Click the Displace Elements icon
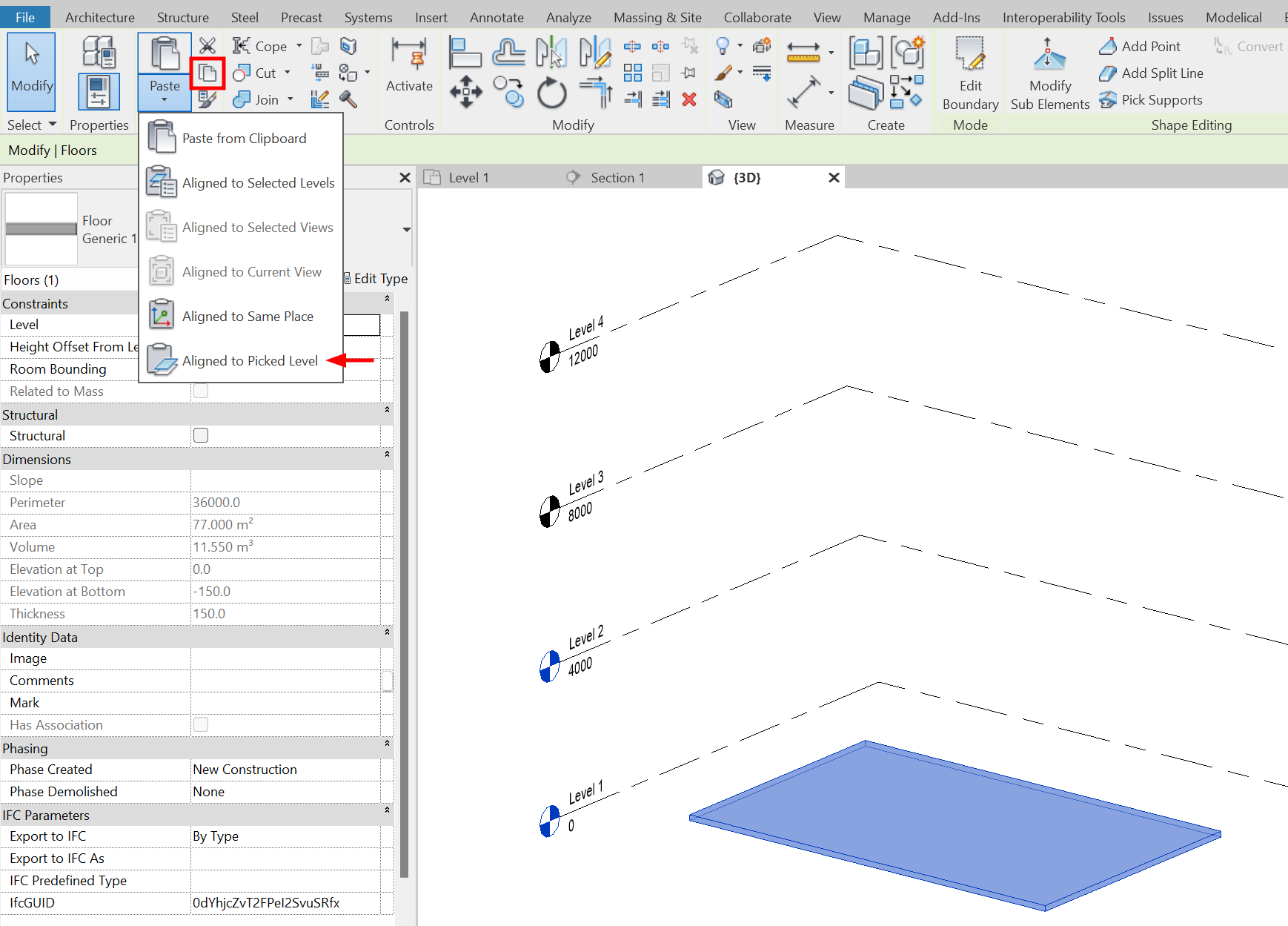 pos(761,46)
